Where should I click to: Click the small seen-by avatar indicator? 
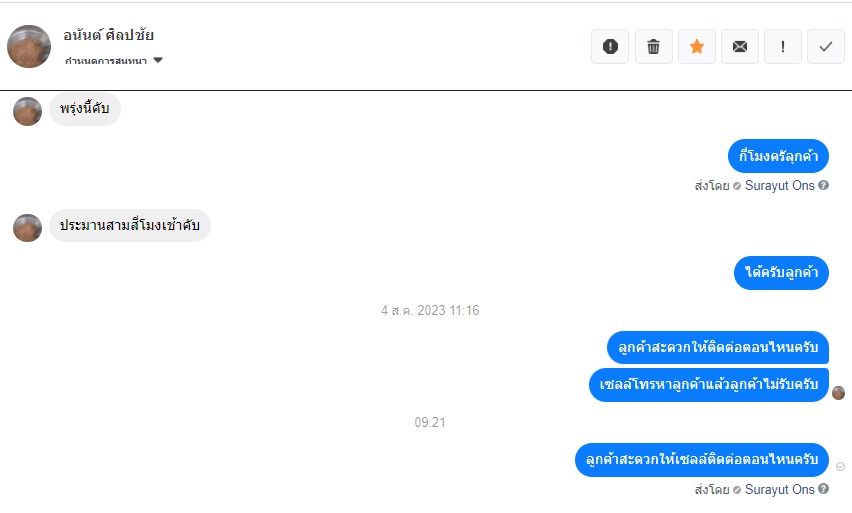[838, 392]
